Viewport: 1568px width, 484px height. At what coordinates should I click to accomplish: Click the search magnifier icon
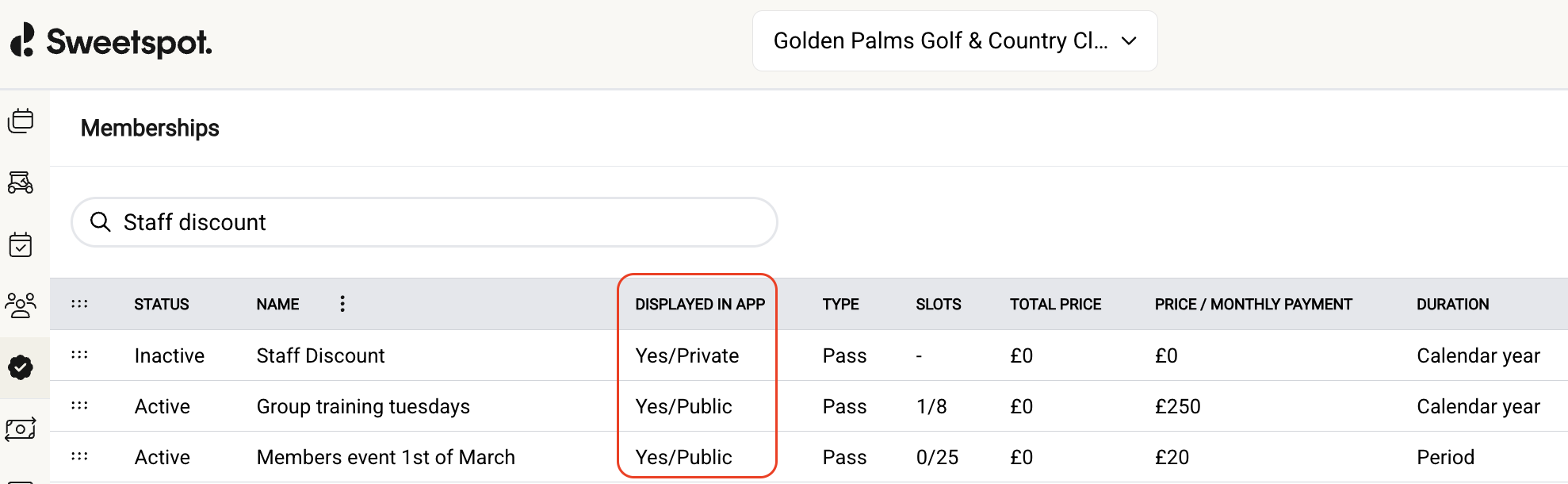[100, 222]
